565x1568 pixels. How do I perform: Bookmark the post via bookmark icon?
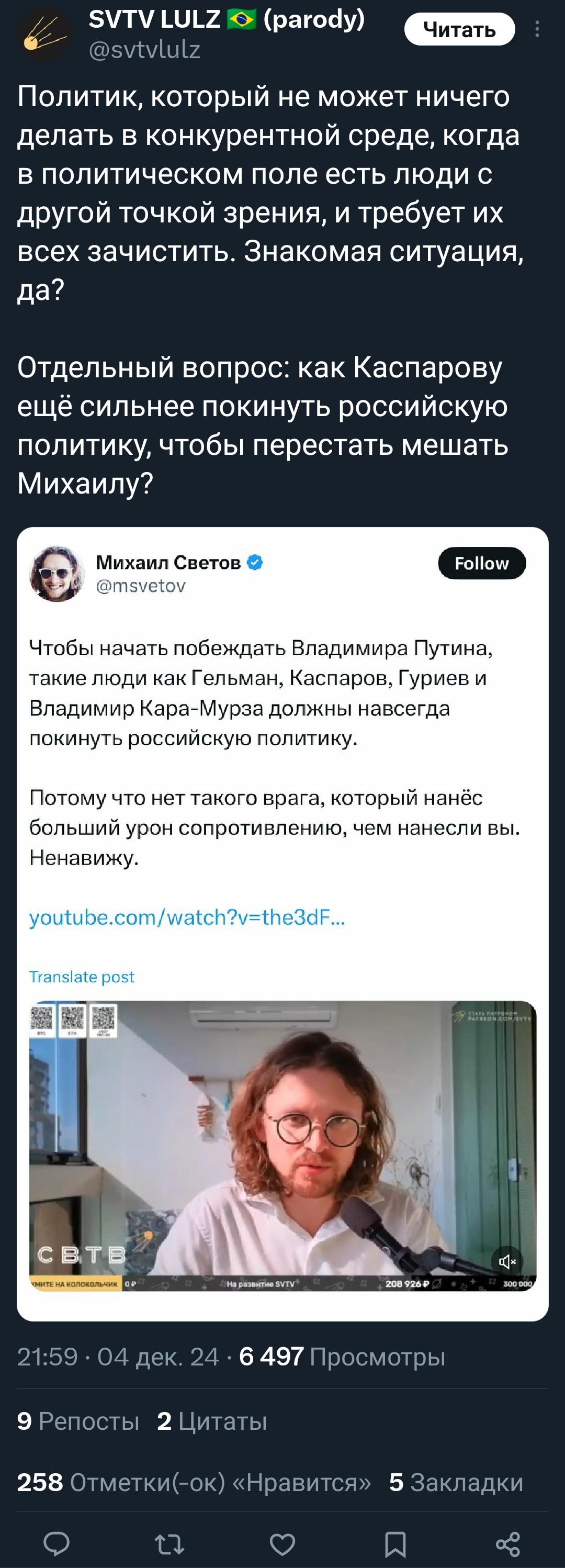click(395, 1544)
